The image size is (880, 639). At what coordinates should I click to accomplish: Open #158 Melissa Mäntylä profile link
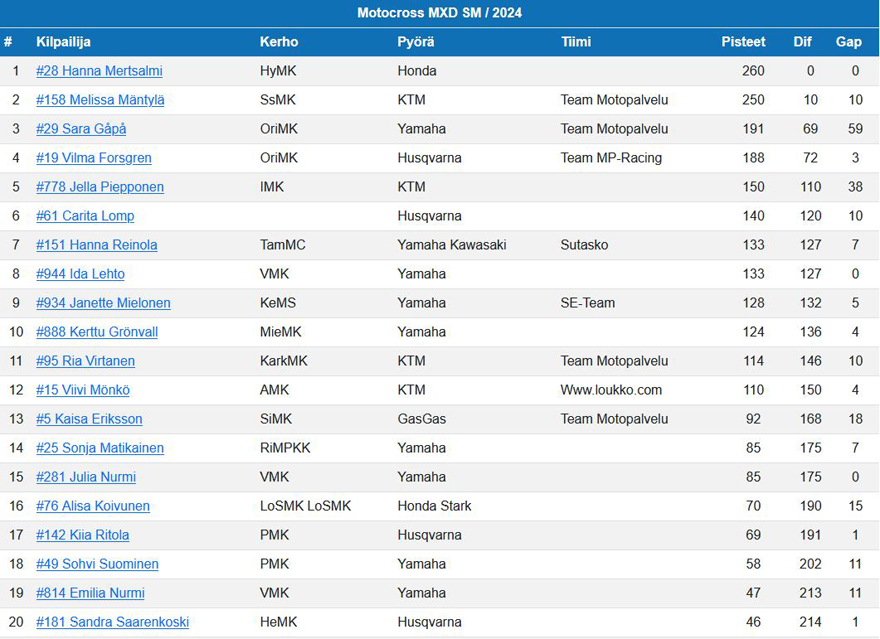coord(100,100)
